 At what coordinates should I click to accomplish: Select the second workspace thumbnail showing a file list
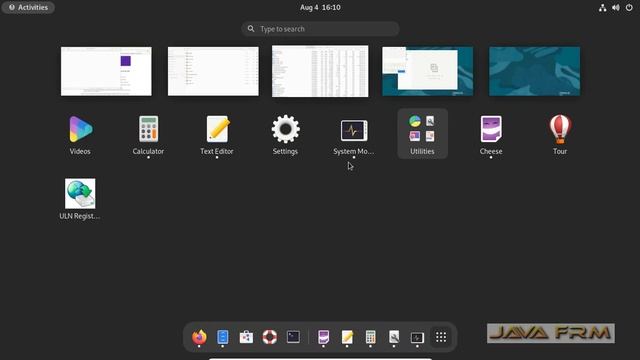point(213,71)
